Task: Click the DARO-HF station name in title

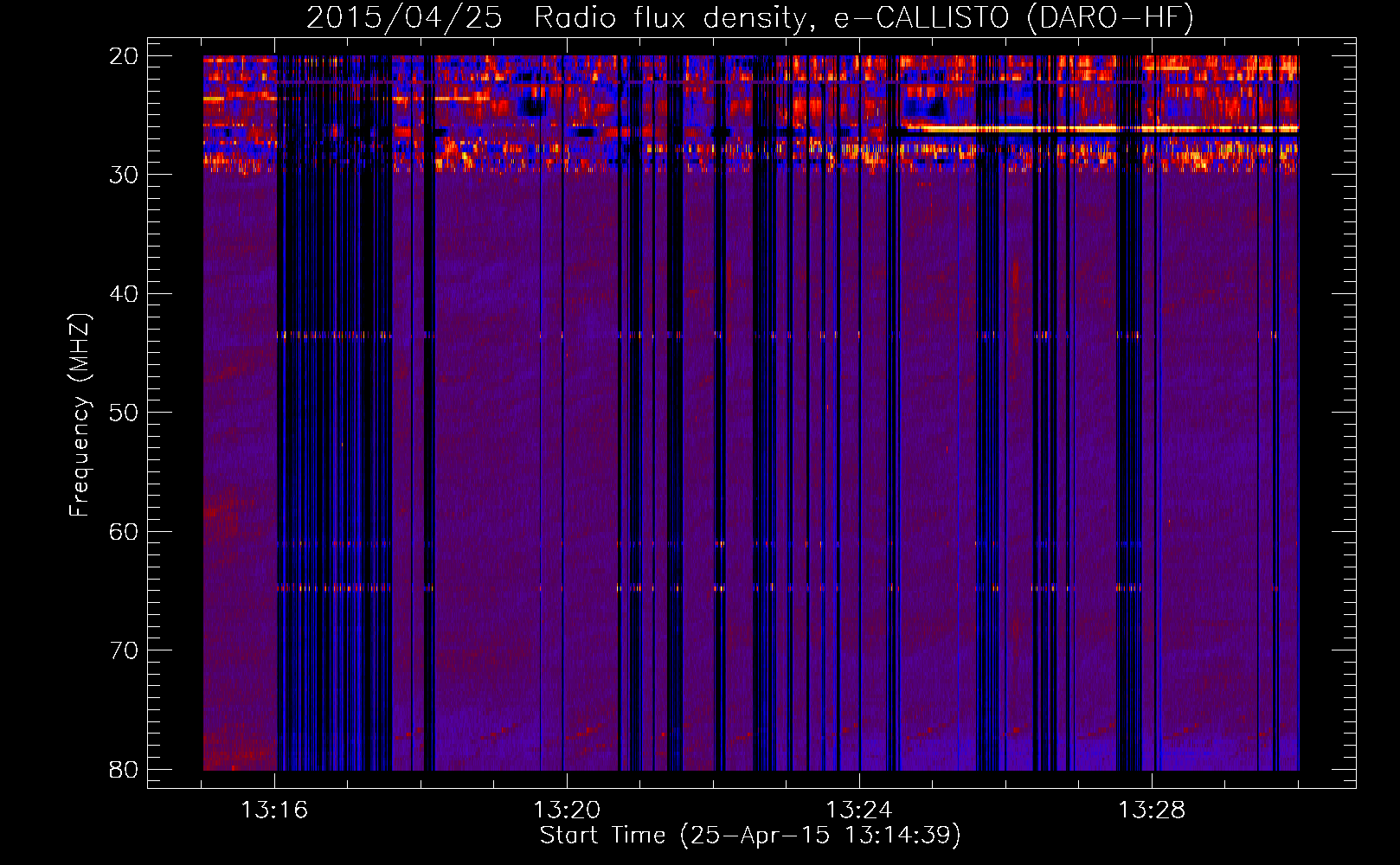Action: [1108, 18]
